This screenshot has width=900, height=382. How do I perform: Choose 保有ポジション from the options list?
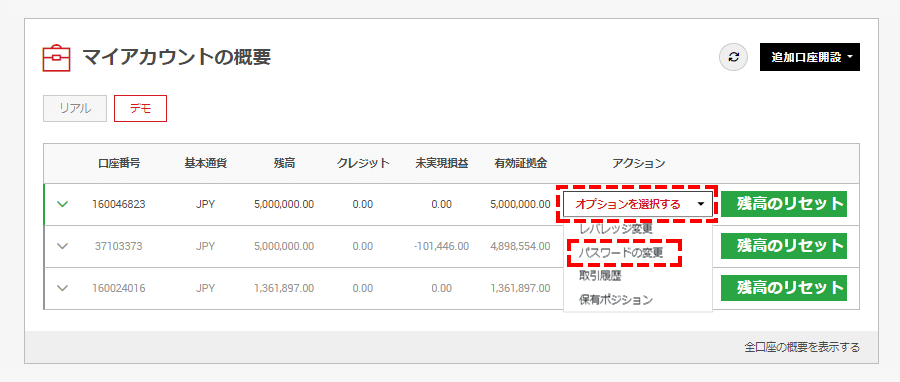click(616, 300)
